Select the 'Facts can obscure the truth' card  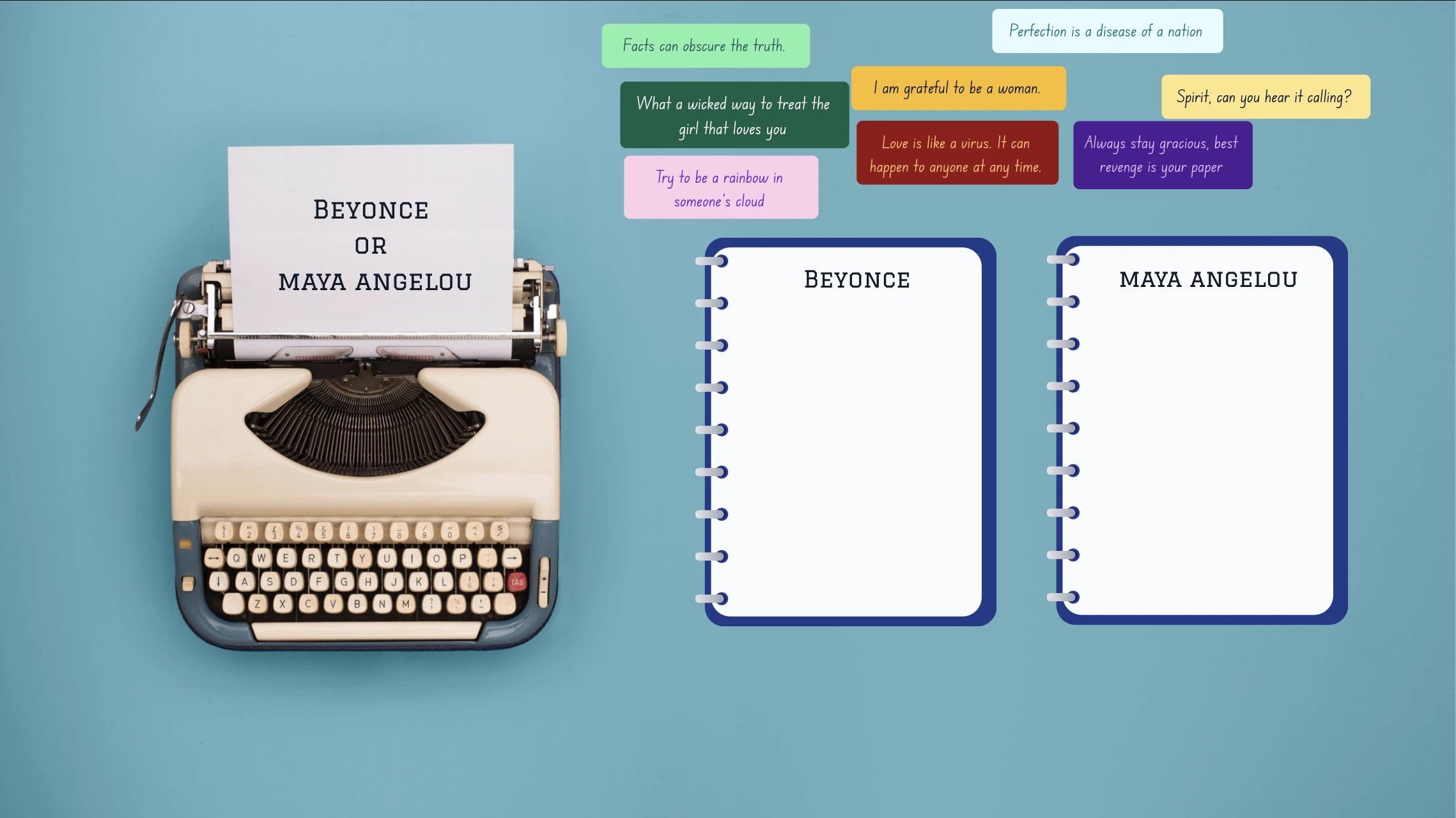(x=706, y=46)
